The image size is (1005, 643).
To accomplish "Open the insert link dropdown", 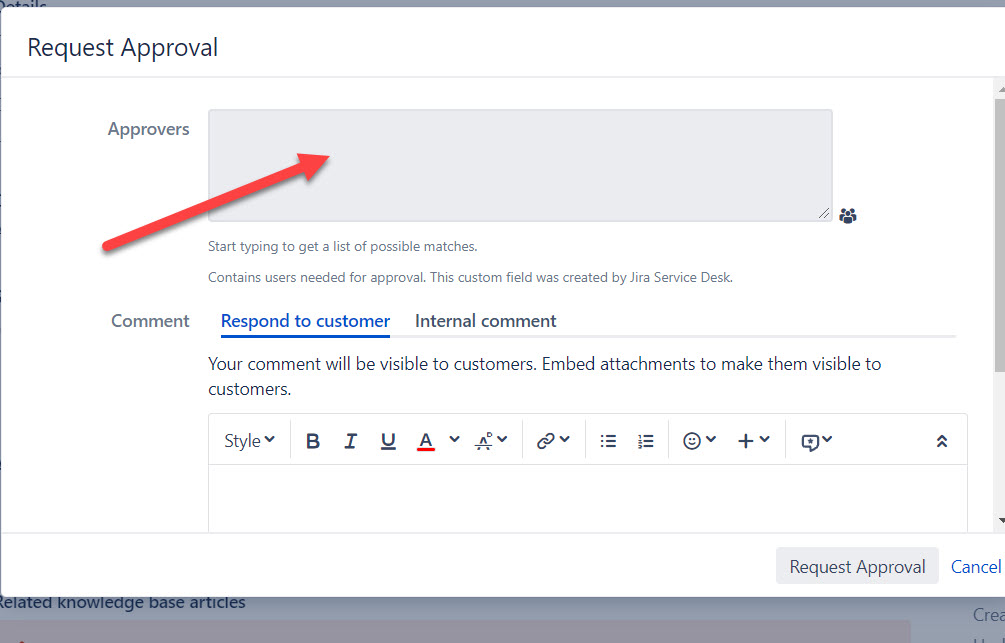I will (x=553, y=440).
